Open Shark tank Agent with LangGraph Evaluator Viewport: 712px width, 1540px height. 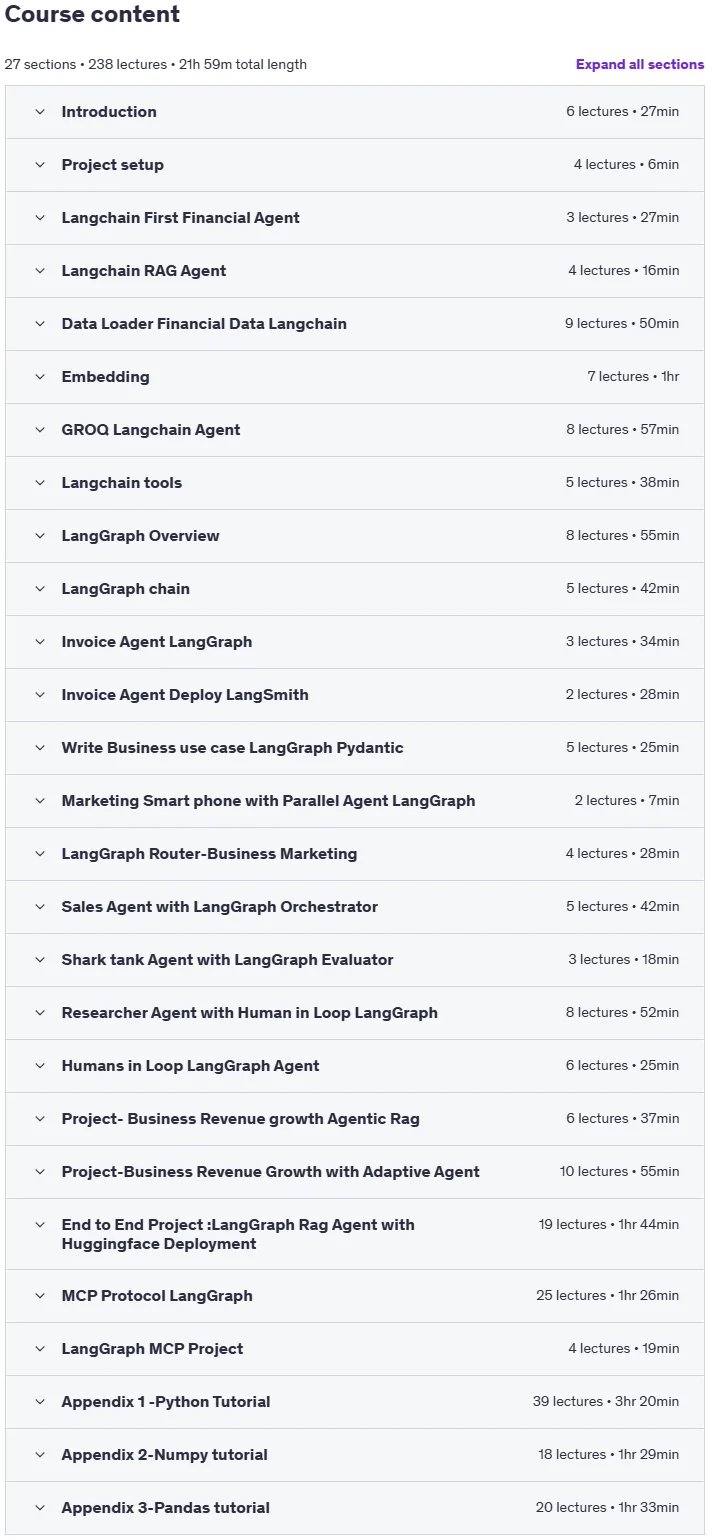[355, 960]
